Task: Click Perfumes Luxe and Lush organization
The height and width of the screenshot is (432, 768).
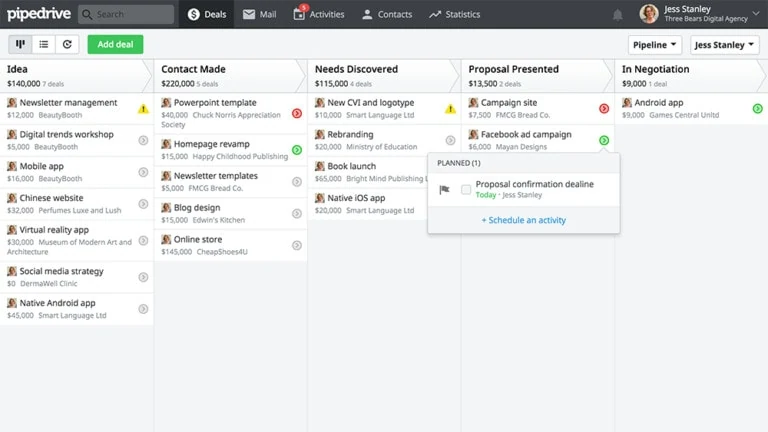Action: tap(80, 210)
